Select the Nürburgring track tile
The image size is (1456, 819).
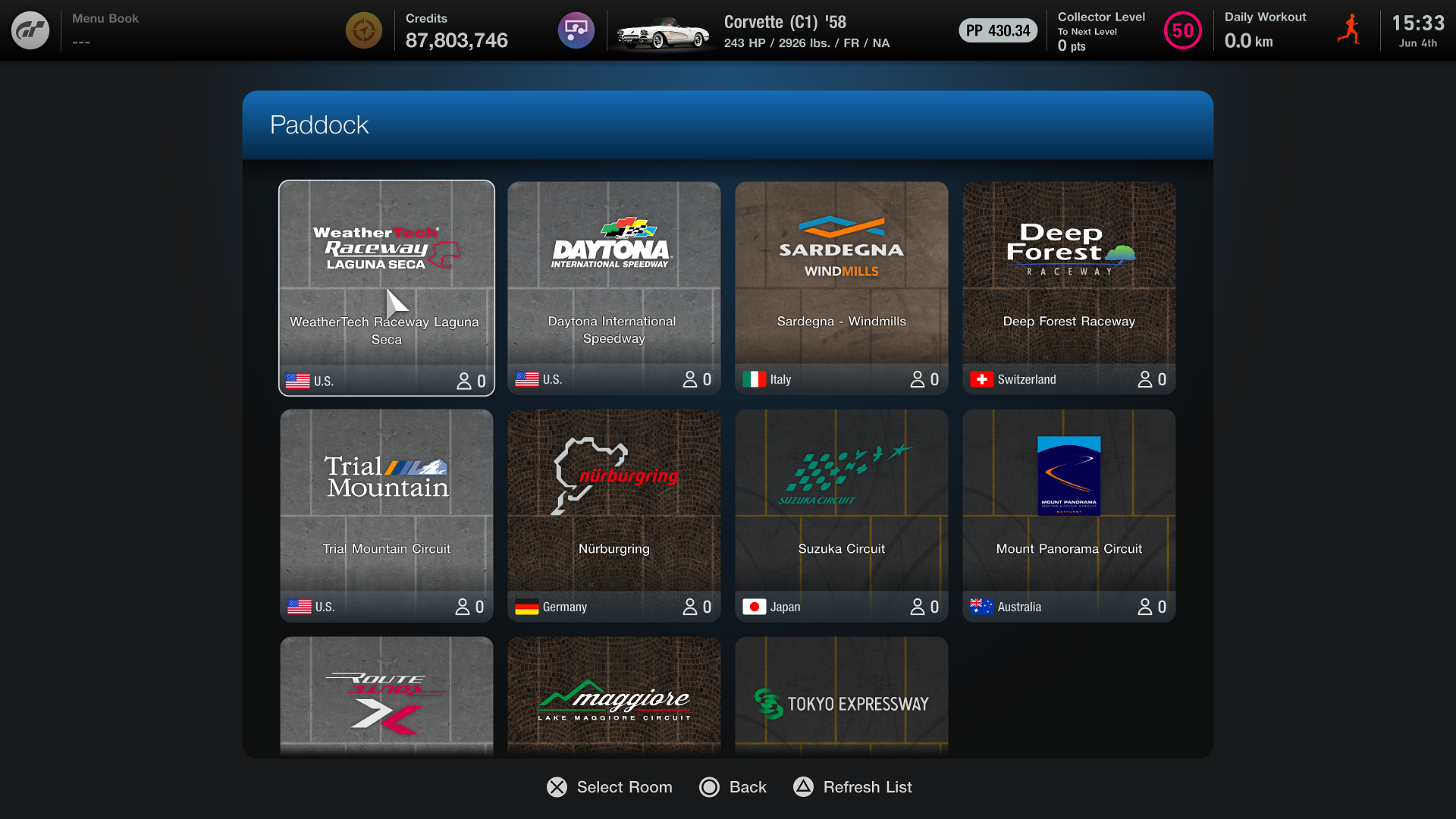click(614, 516)
